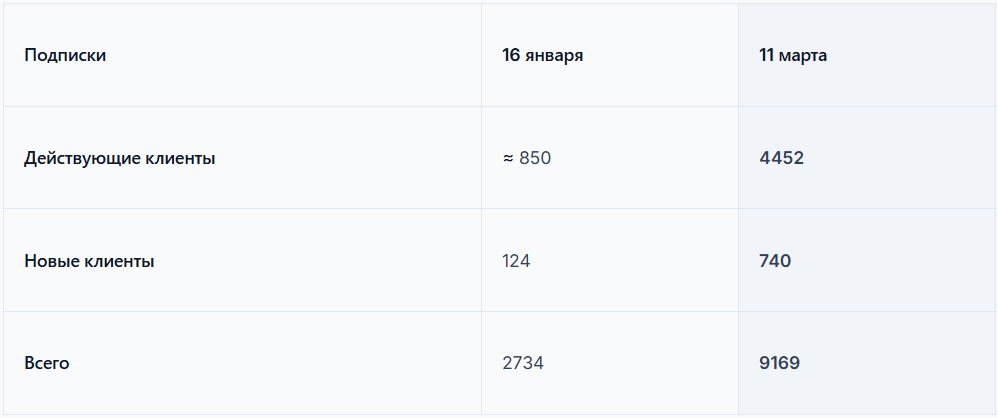Image resolution: width=998 pixels, height=418 pixels.
Task: Click the number 11 in the date header
Action: tap(766, 55)
